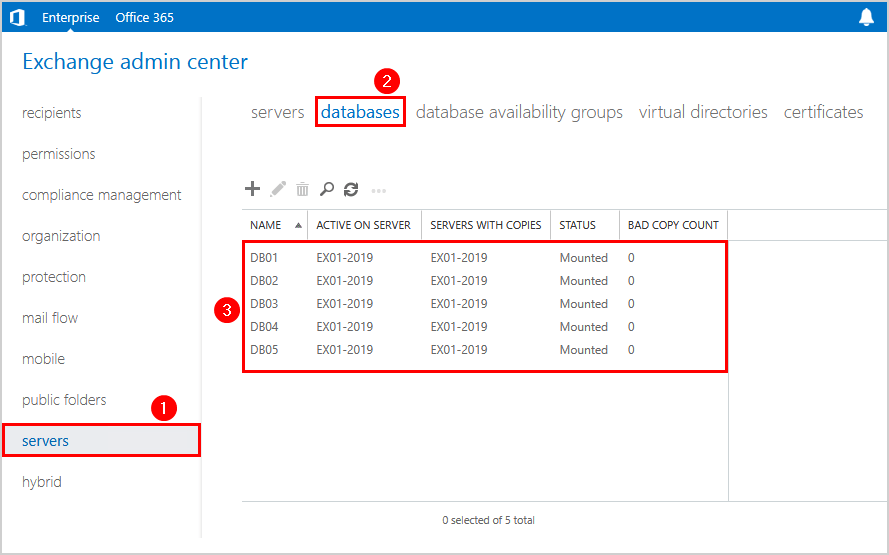Go to virtual directories tab
The height and width of the screenshot is (555, 889).
click(703, 112)
